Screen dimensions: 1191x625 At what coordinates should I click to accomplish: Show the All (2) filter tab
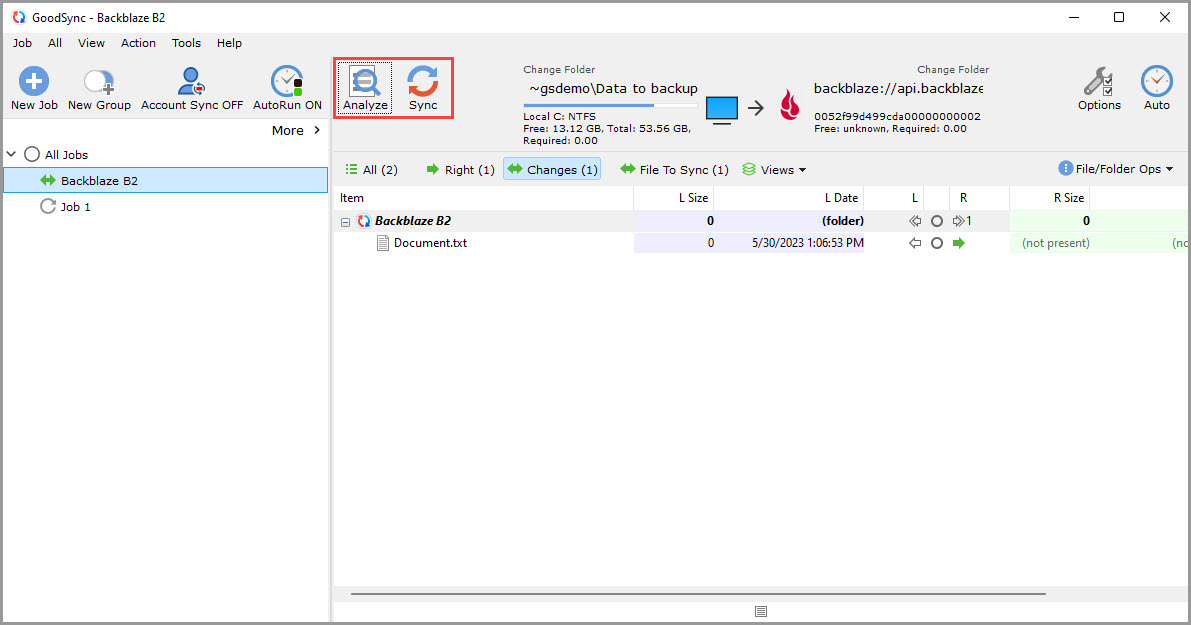pos(371,169)
